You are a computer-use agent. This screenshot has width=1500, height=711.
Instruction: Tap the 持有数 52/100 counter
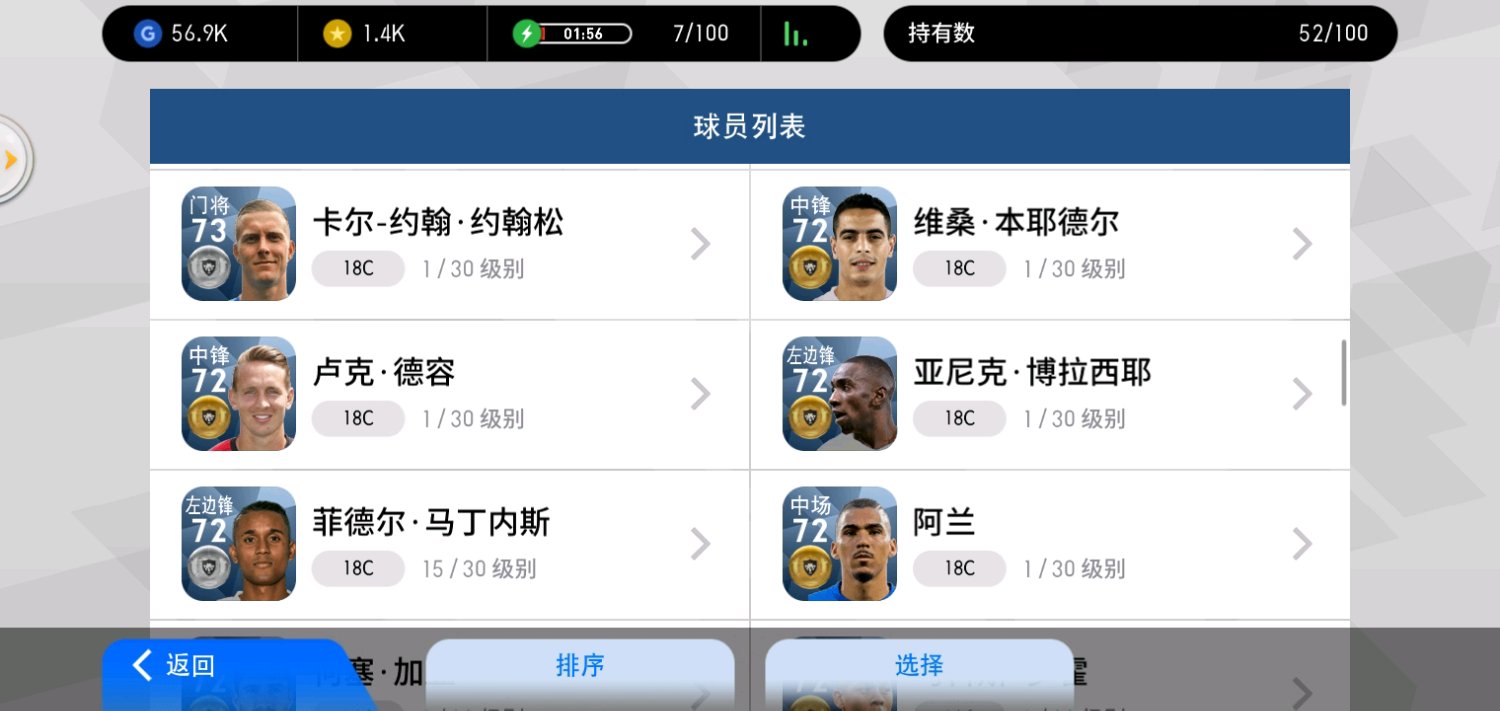tap(1140, 34)
